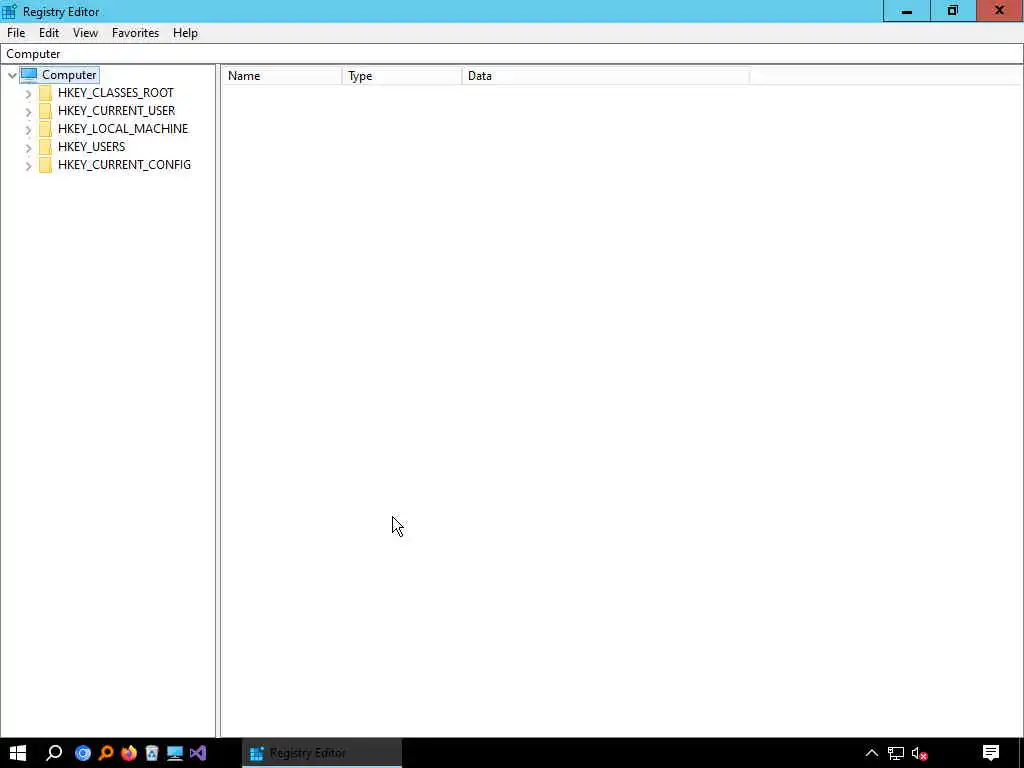Screen dimensions: 1024x768
Task: Collapse the Computer root node
Action: [x=12, y=75]
